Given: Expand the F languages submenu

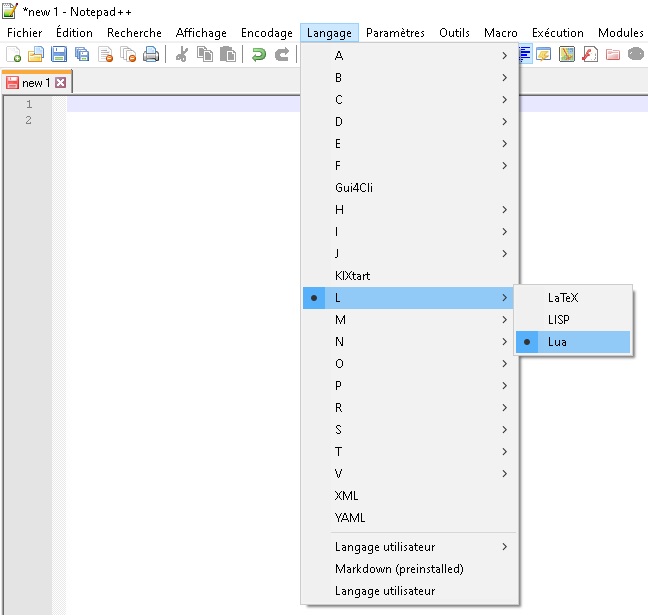Looking at the screenshot, I should tap(410, 165).
